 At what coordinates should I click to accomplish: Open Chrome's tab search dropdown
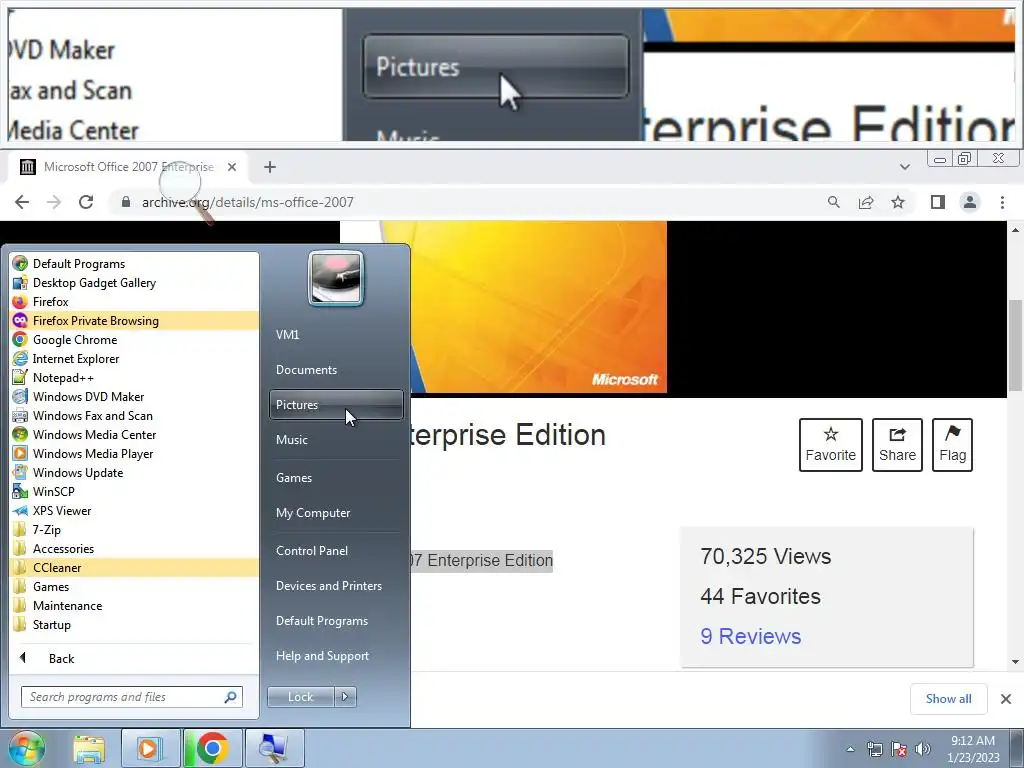[x=904, y=167]
